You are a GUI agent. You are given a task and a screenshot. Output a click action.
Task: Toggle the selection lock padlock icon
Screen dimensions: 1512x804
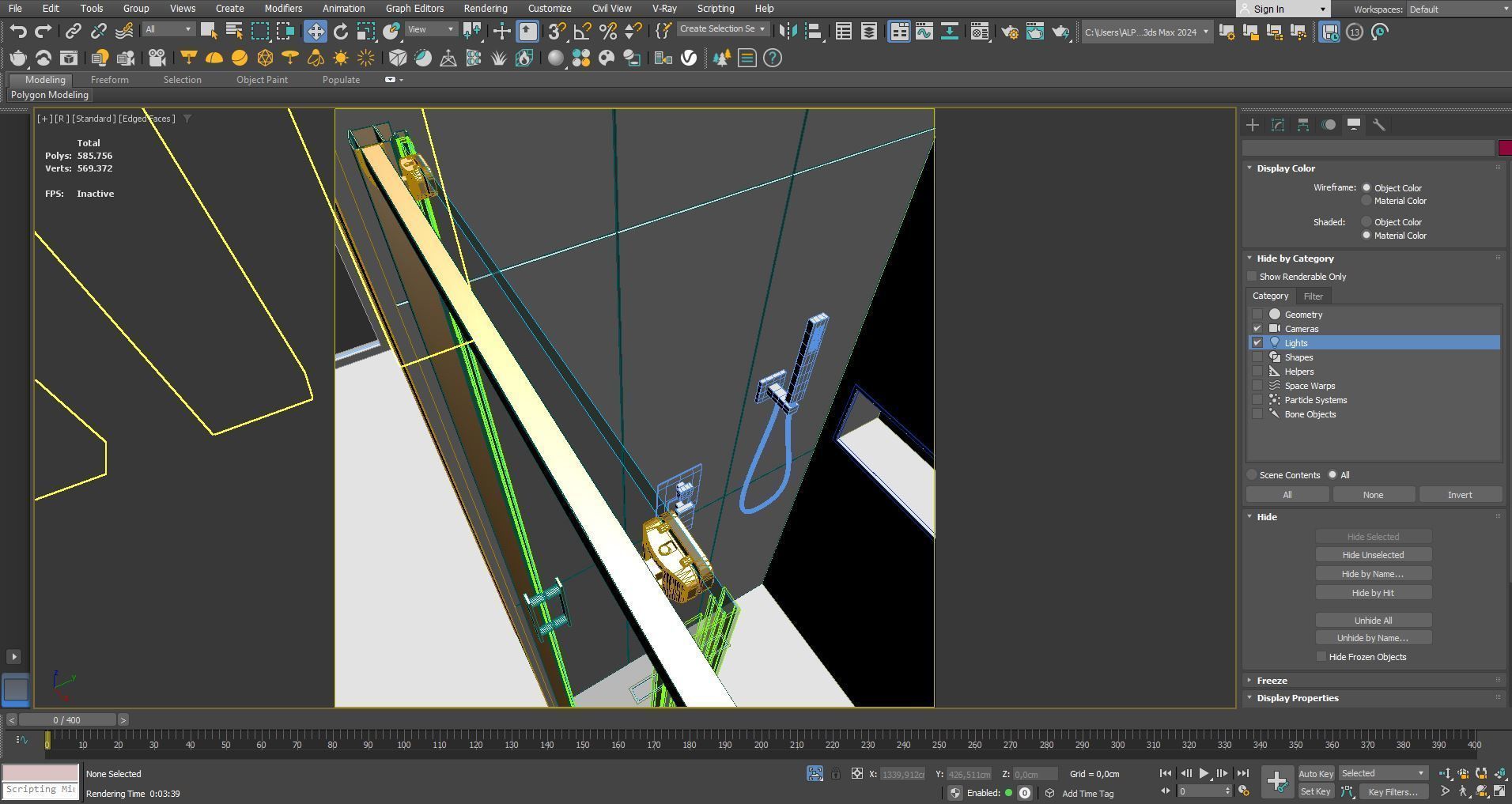pyautogui.click(x=836, y=774)
